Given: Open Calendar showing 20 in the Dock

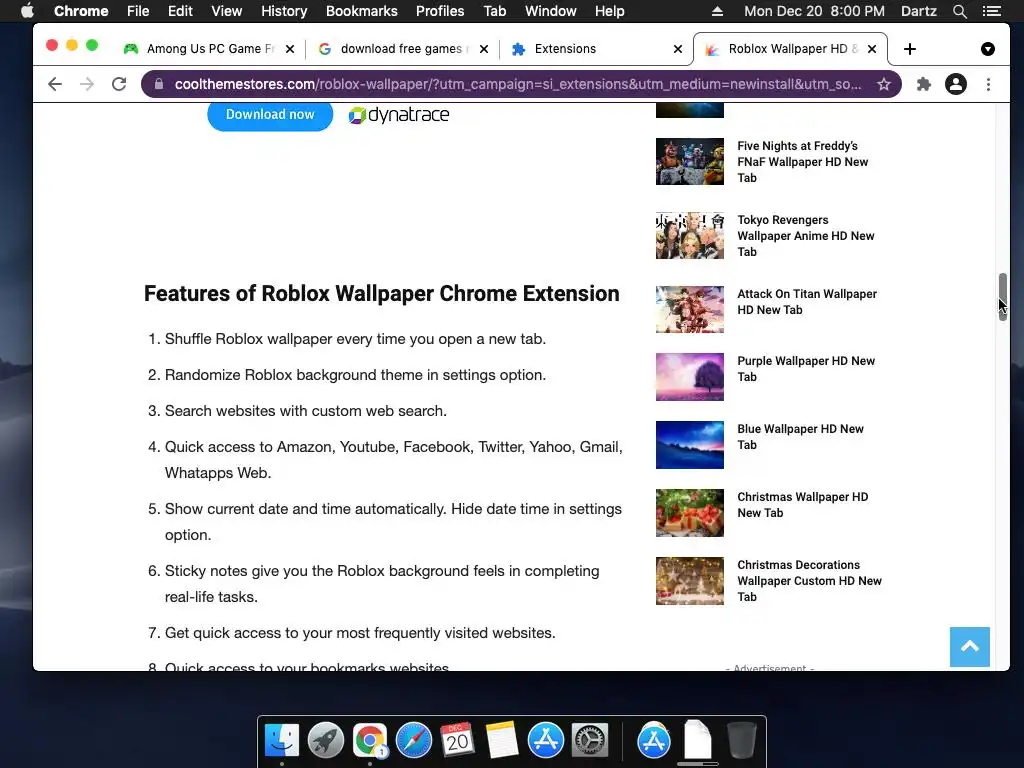Looking at the screenshot, I should pyautogui.click(x=457, y=740).
